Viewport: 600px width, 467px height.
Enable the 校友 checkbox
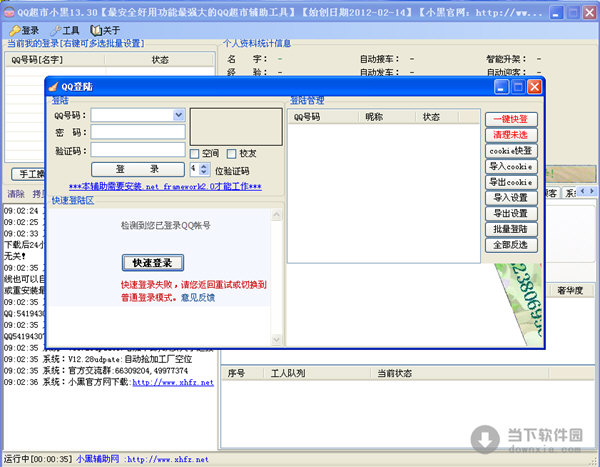(x=232, y=154)
